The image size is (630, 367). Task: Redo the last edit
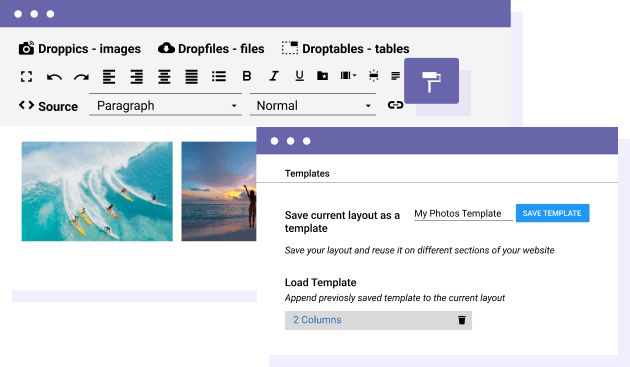pos(82,77)
